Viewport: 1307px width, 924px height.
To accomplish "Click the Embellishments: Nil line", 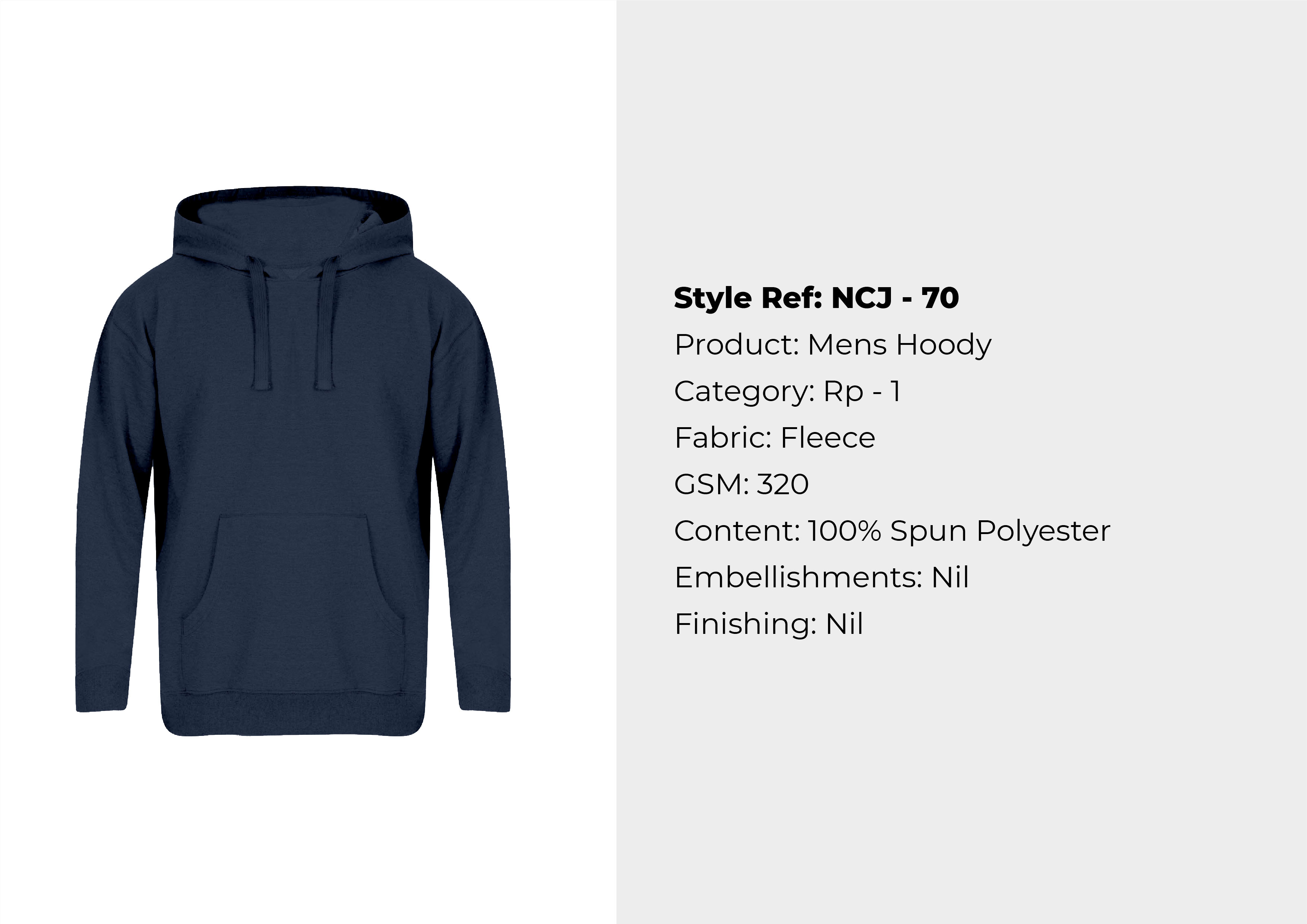I will click(x=821, y=577).
